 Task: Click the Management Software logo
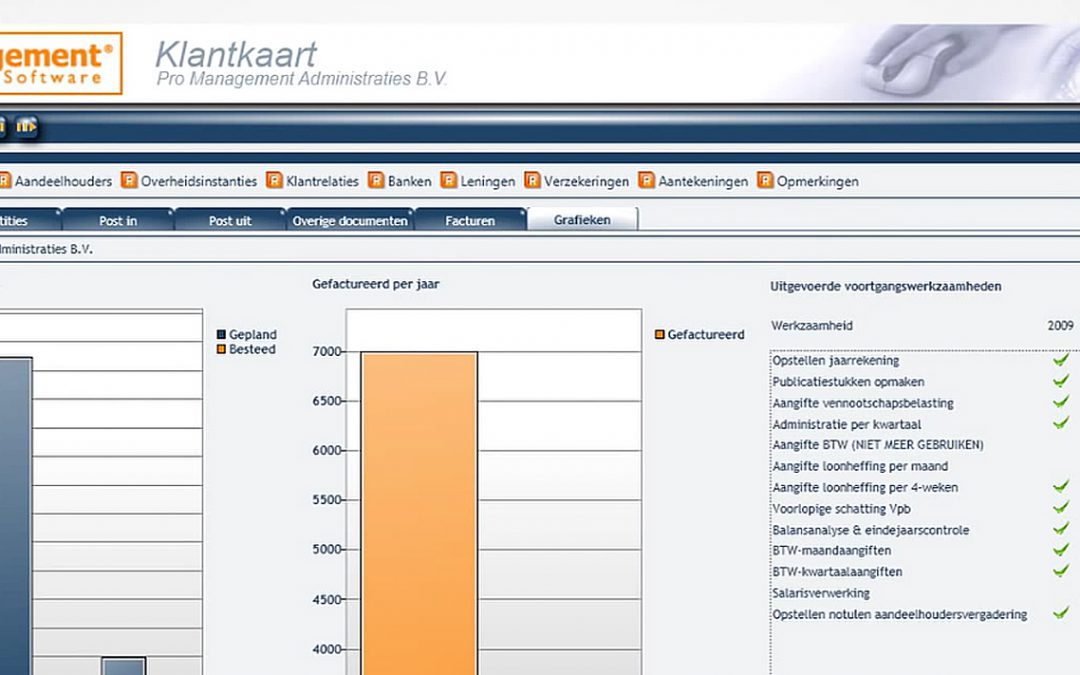tap(61, 63)
